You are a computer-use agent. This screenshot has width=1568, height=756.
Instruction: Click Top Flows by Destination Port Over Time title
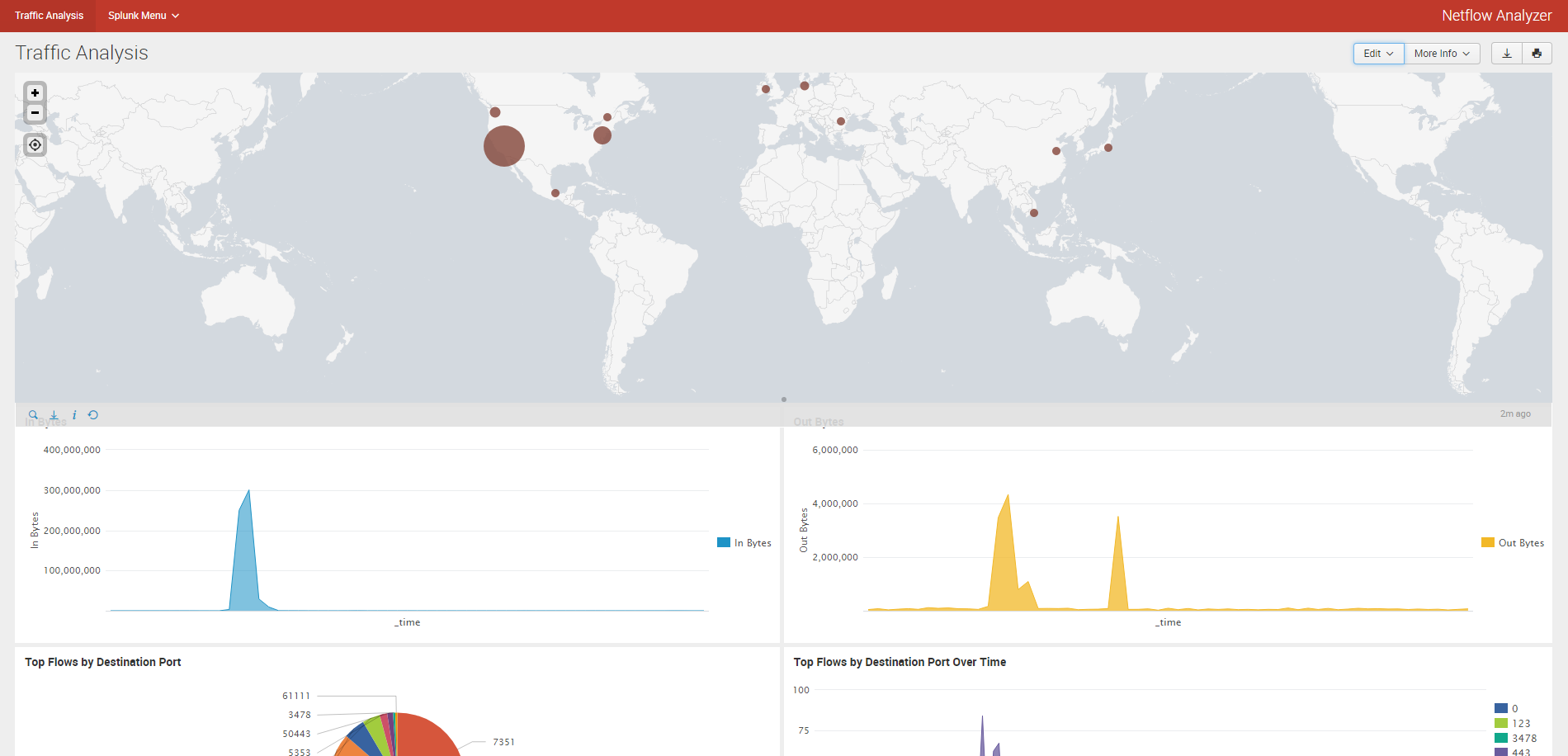(x=900, y=662)
